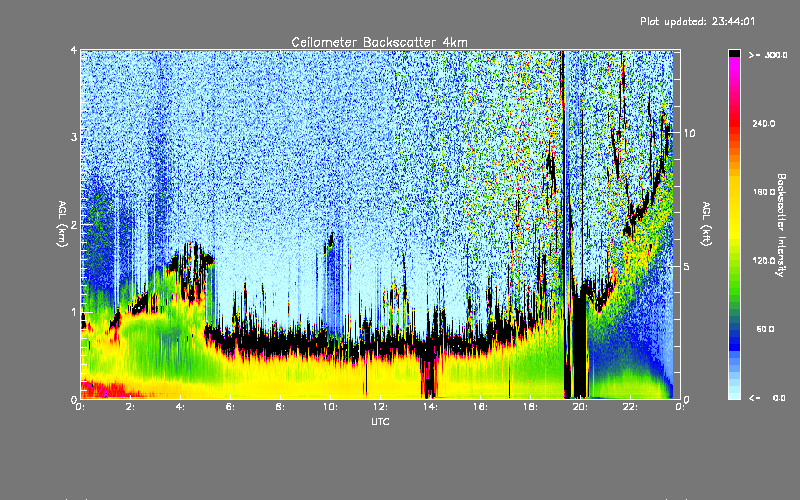Select the '22:' UTC hour label
Viewport: 800px width, 500px height.
(x=630, y=407)
